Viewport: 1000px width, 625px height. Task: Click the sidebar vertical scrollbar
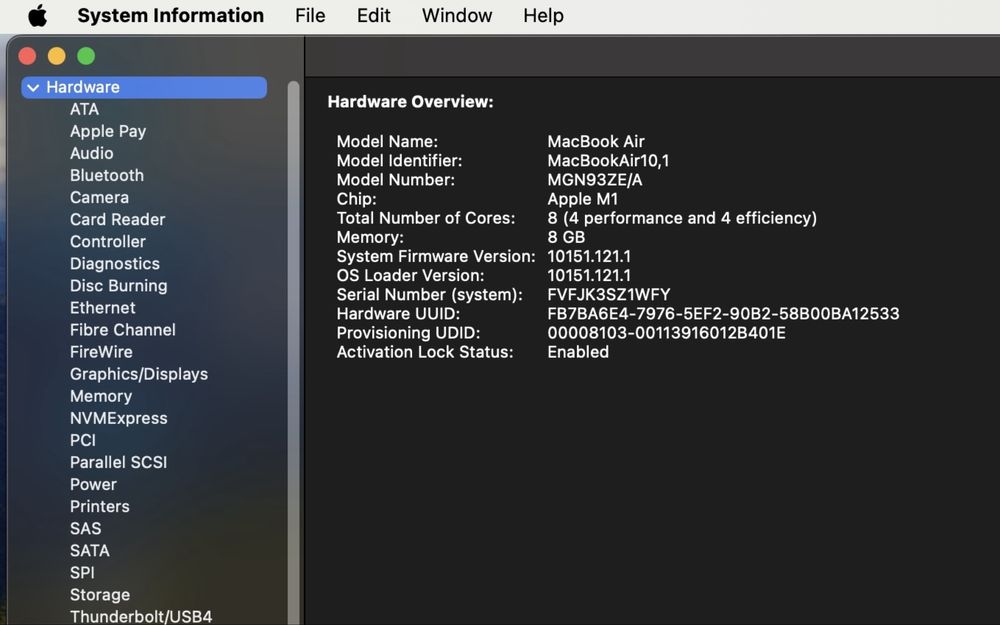point(293,353)
